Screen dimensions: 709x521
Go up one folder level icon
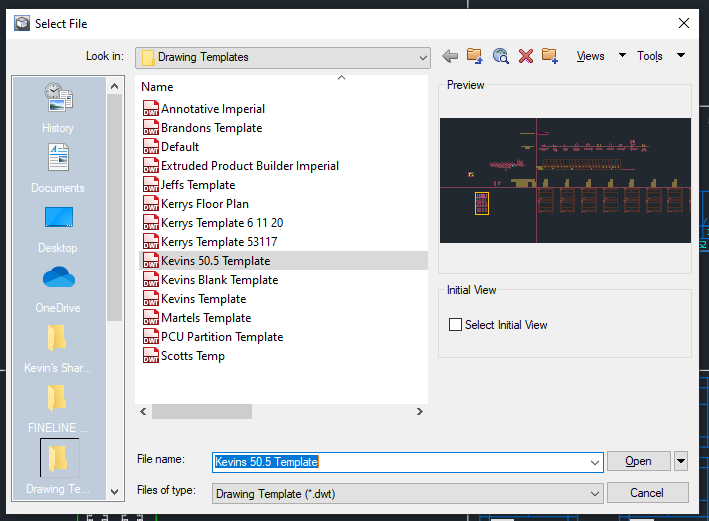point(474,56)
